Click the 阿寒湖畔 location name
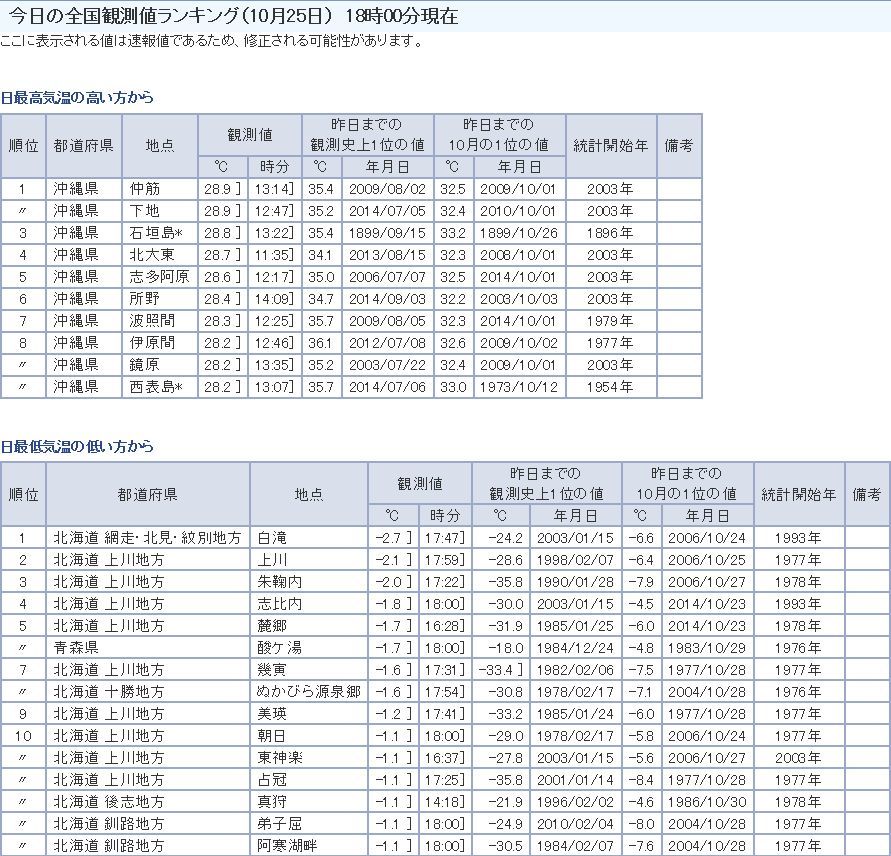The width and height of the screenshot is (891, 856). pyautogui.click(x=287, y=846)
